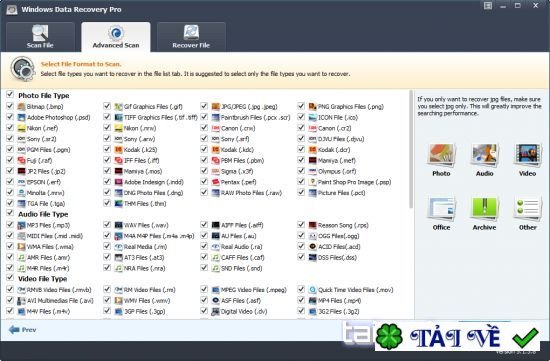Uncheck PNG Graphics Files (.png) checkbox
This screenshot has height=361, width=550.
[301, 106]
